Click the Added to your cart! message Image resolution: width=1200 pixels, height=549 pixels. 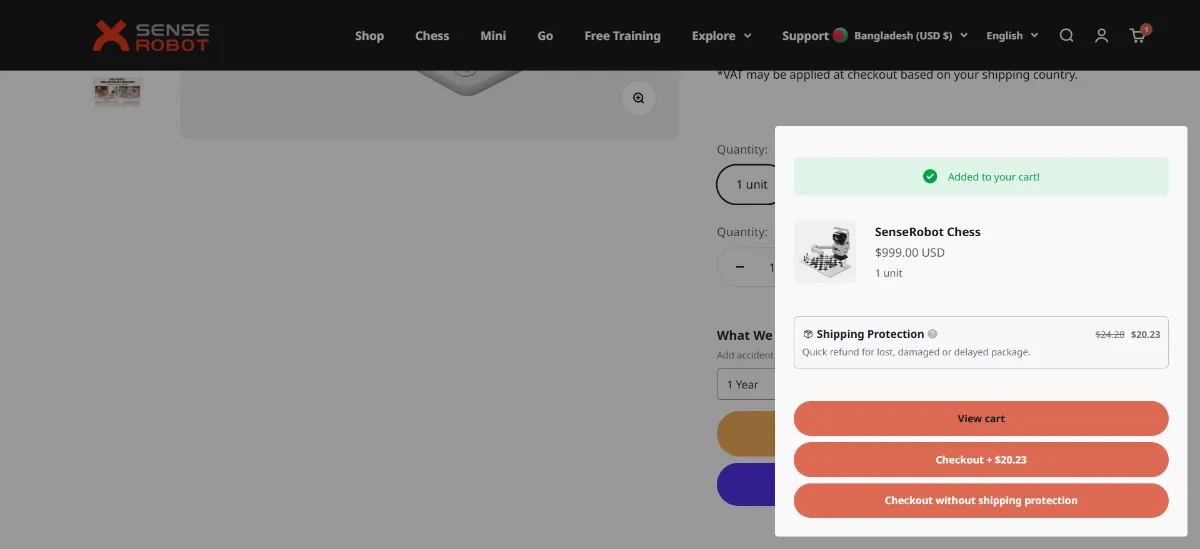point(994,177)
